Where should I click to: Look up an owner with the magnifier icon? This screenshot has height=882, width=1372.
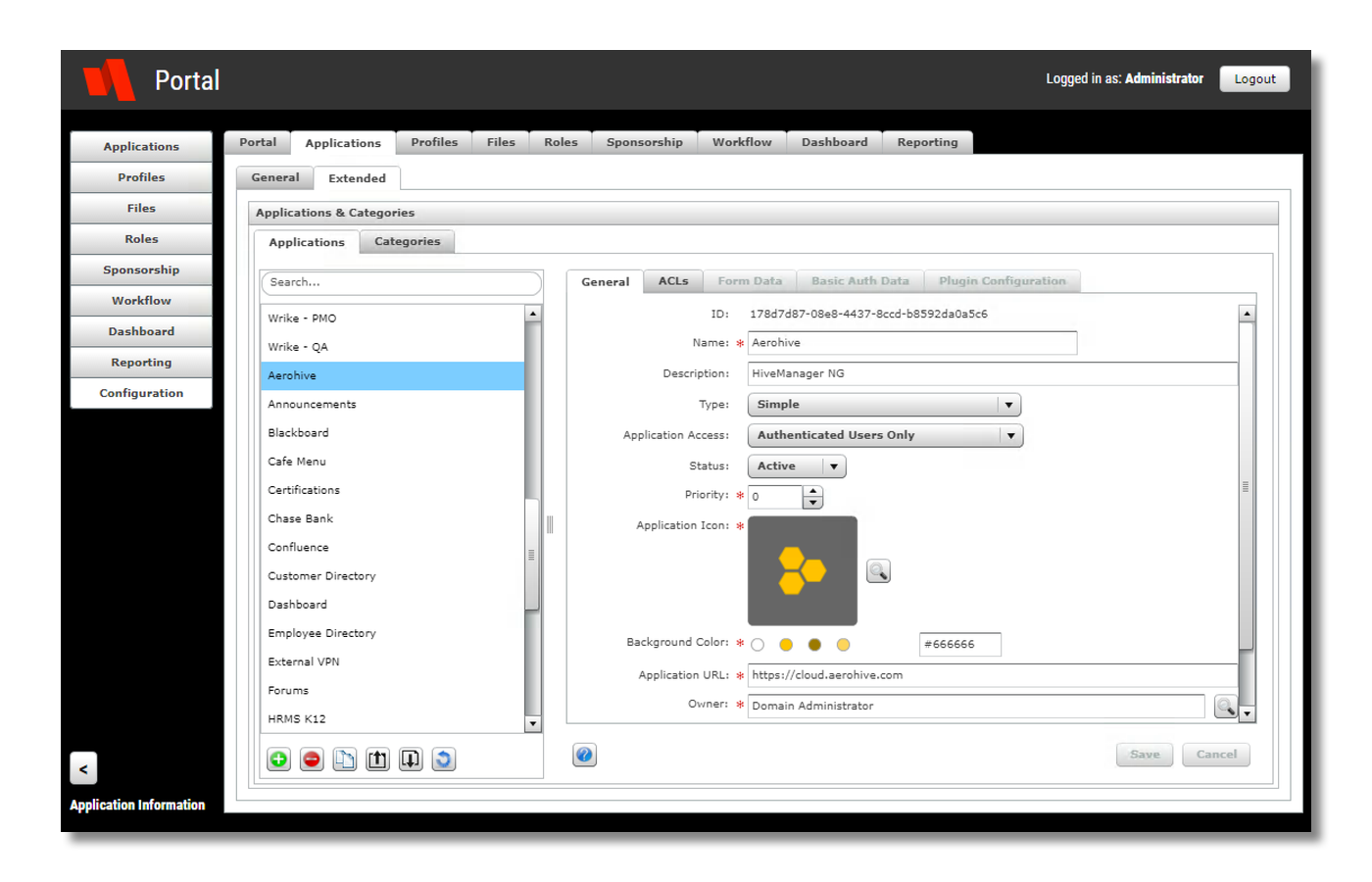tap(1226, 706)
